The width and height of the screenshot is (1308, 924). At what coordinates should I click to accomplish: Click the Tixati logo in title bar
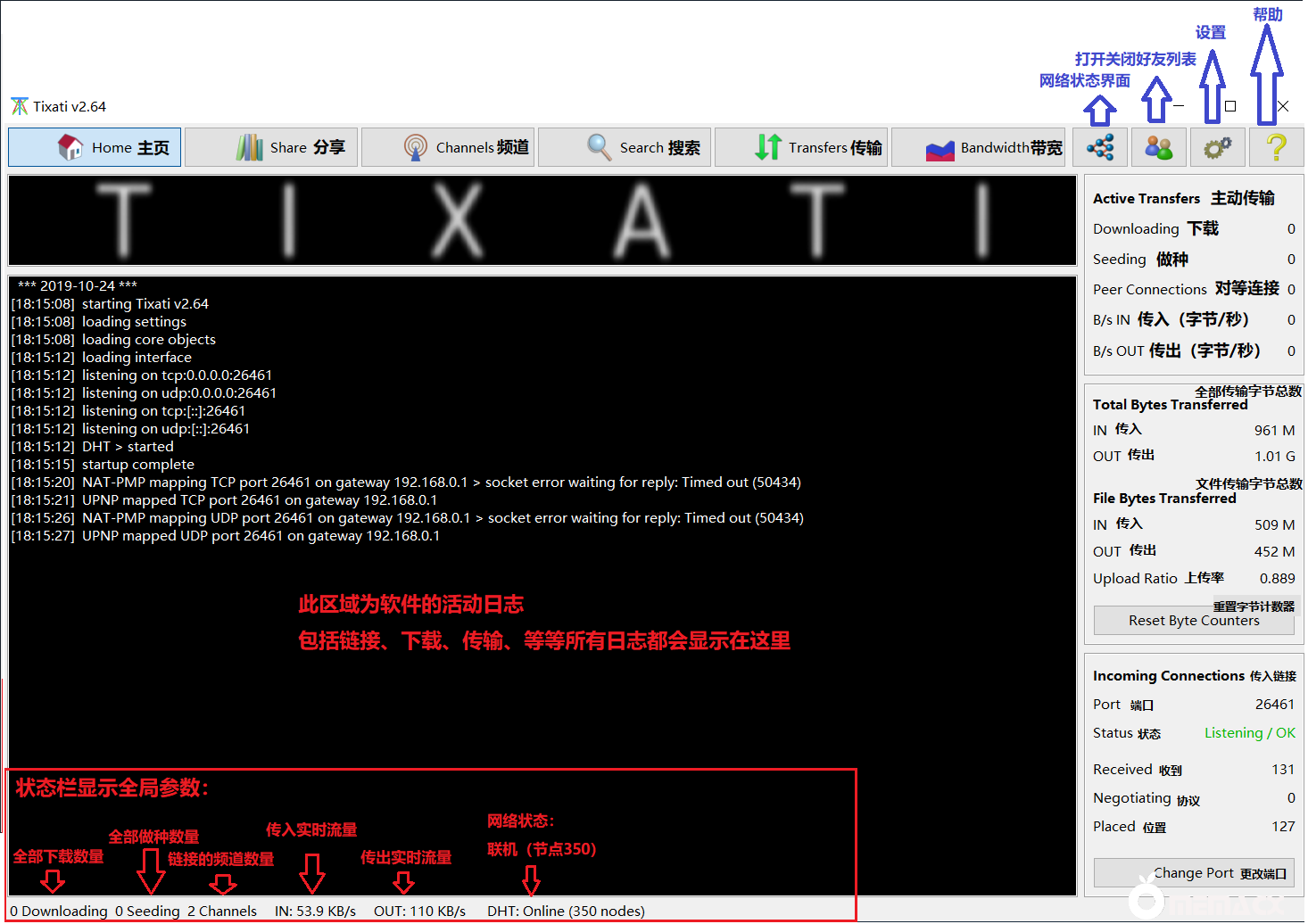pos(20,106)
